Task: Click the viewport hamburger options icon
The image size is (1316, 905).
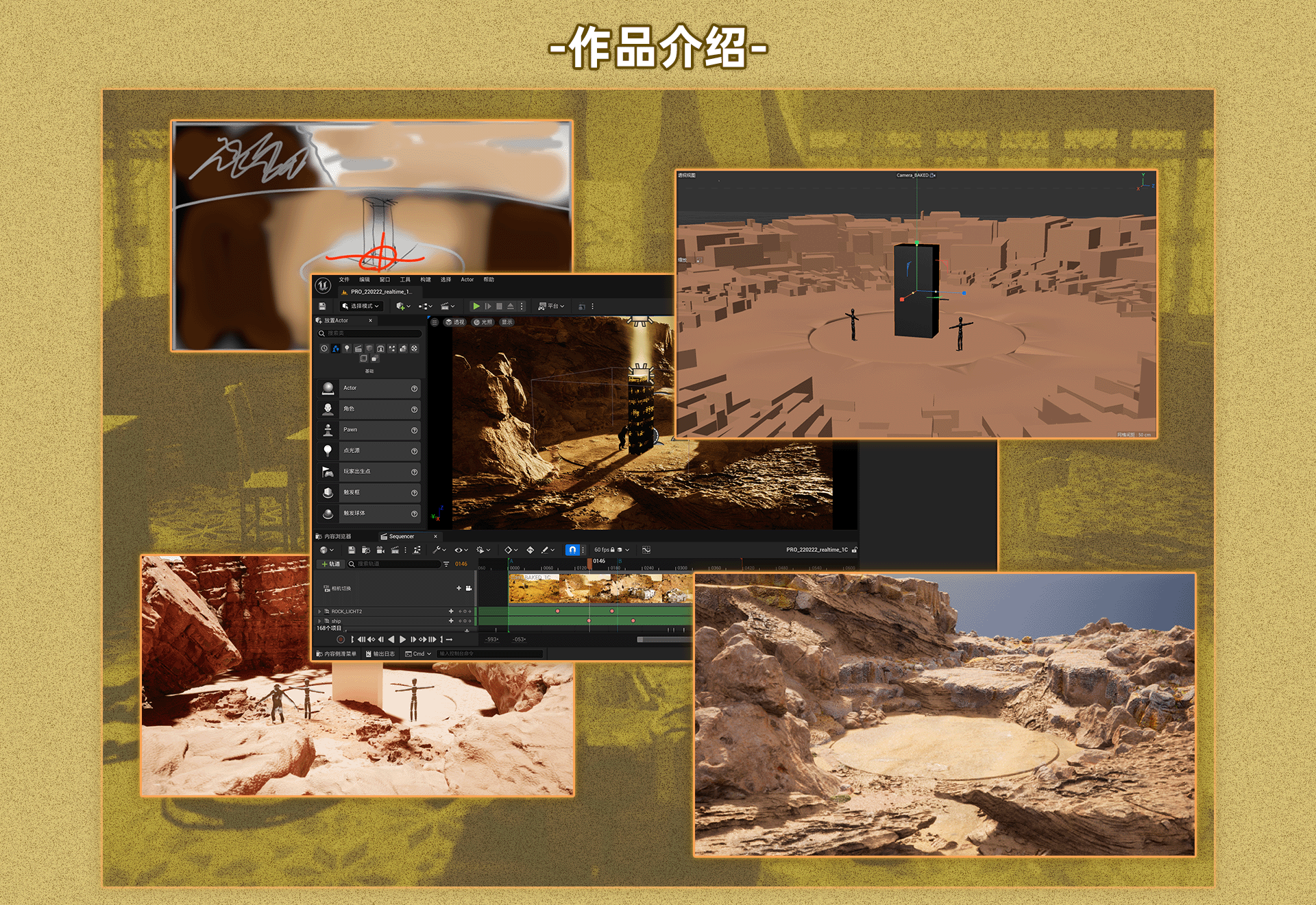Action: click(435, 322)
